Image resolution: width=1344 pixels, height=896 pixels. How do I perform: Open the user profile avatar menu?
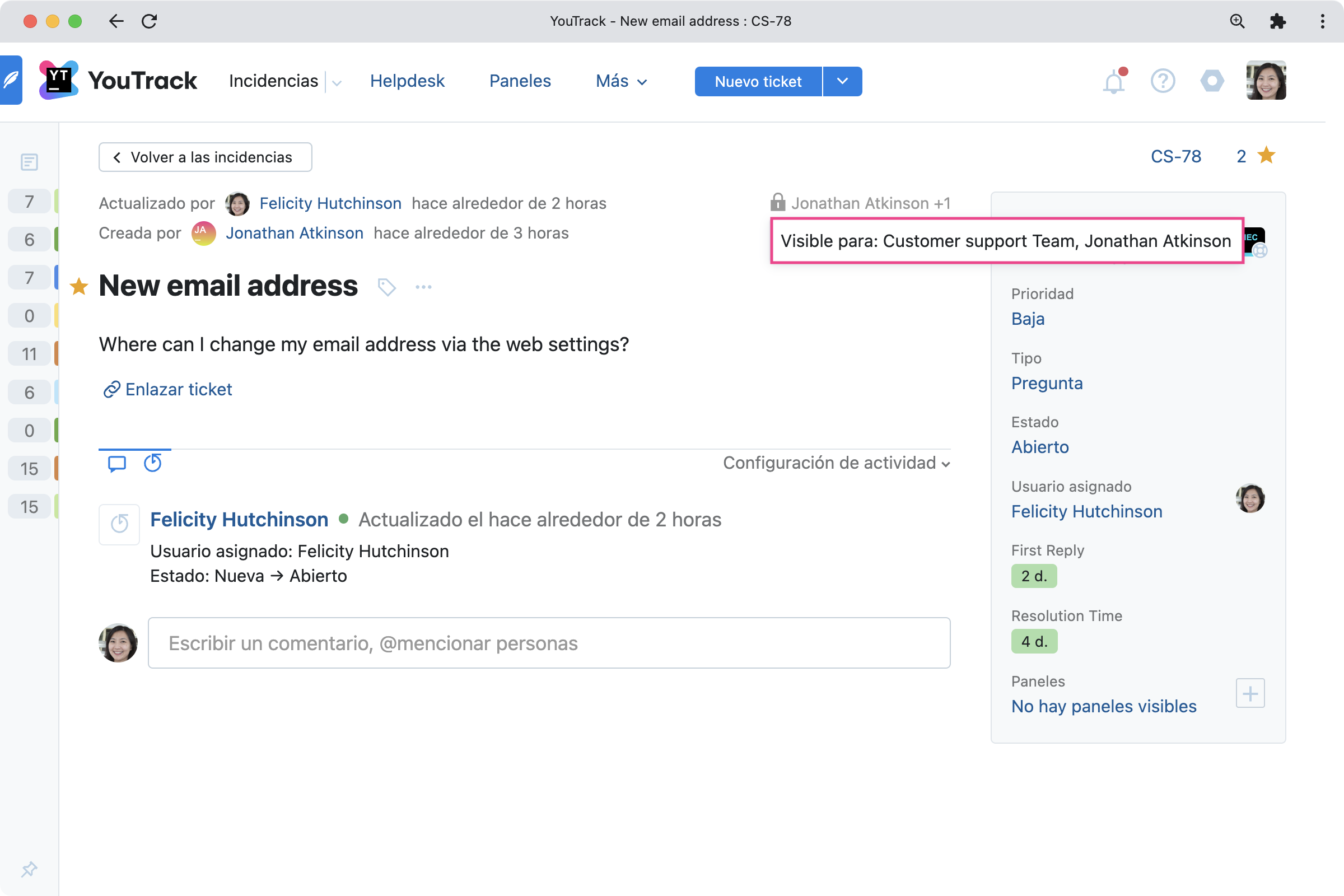click(x=1266, y=81)
